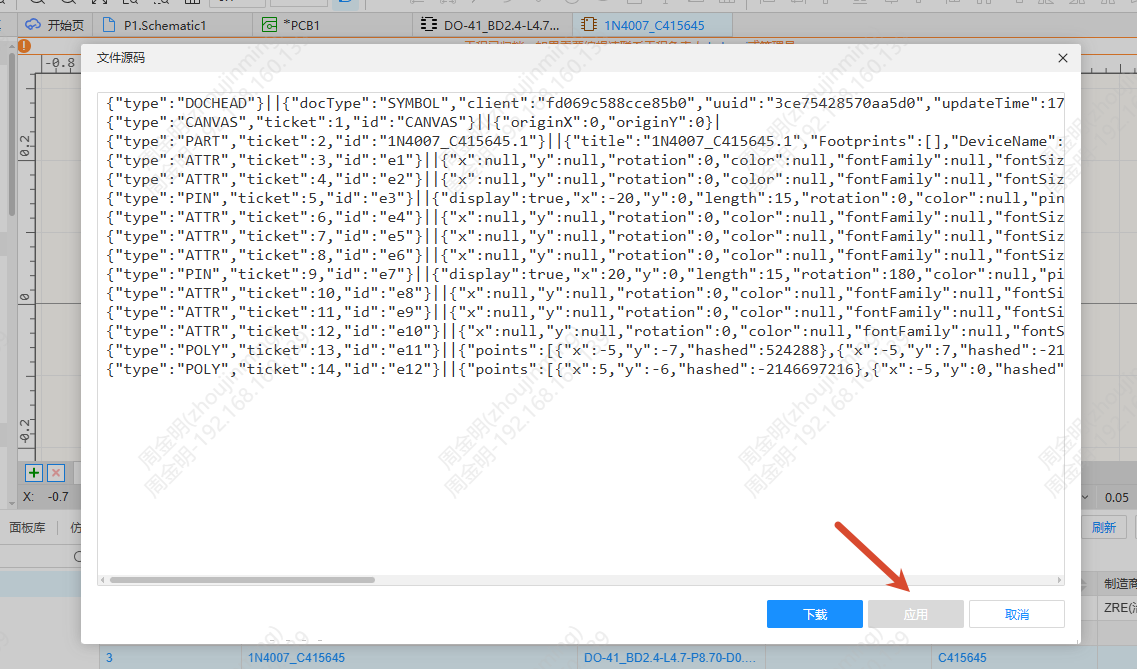Click the greyed 应用 button

coord(916,614)
